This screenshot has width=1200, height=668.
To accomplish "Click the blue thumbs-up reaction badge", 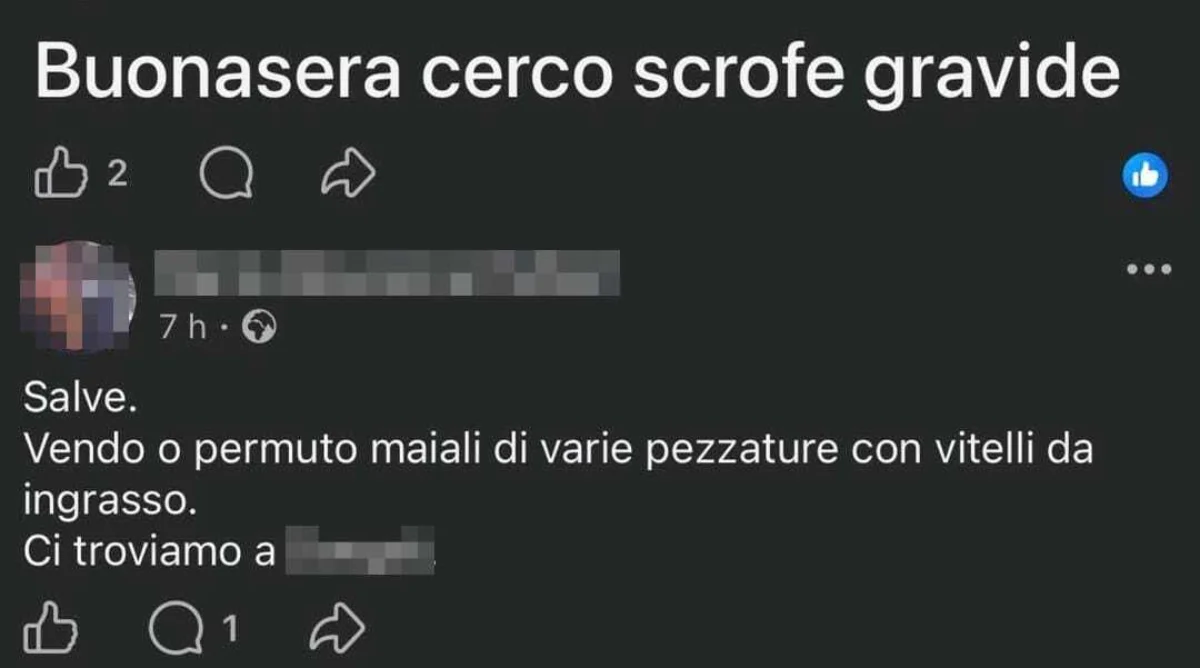I will [1145, 176].
